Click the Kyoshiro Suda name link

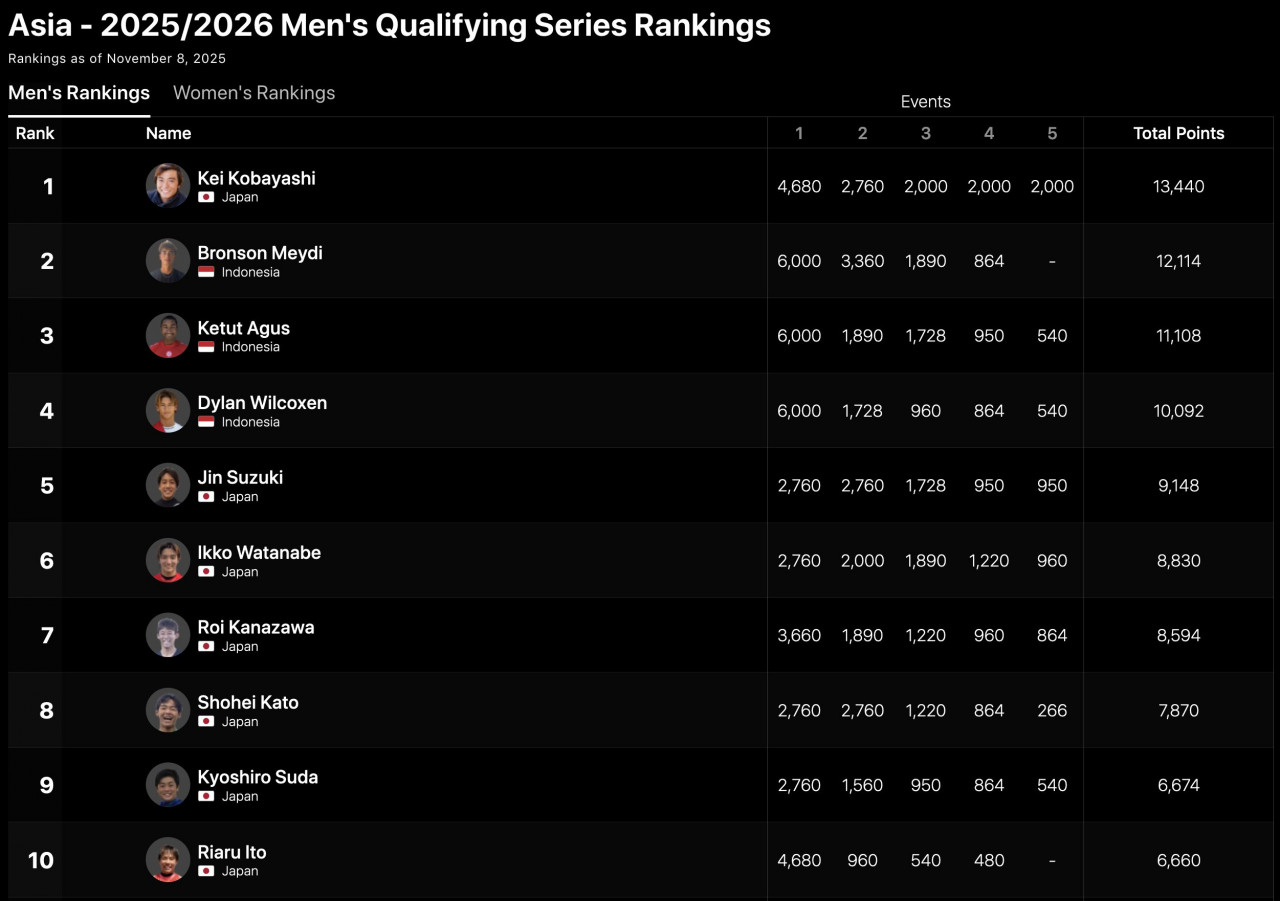click(258, 777)
